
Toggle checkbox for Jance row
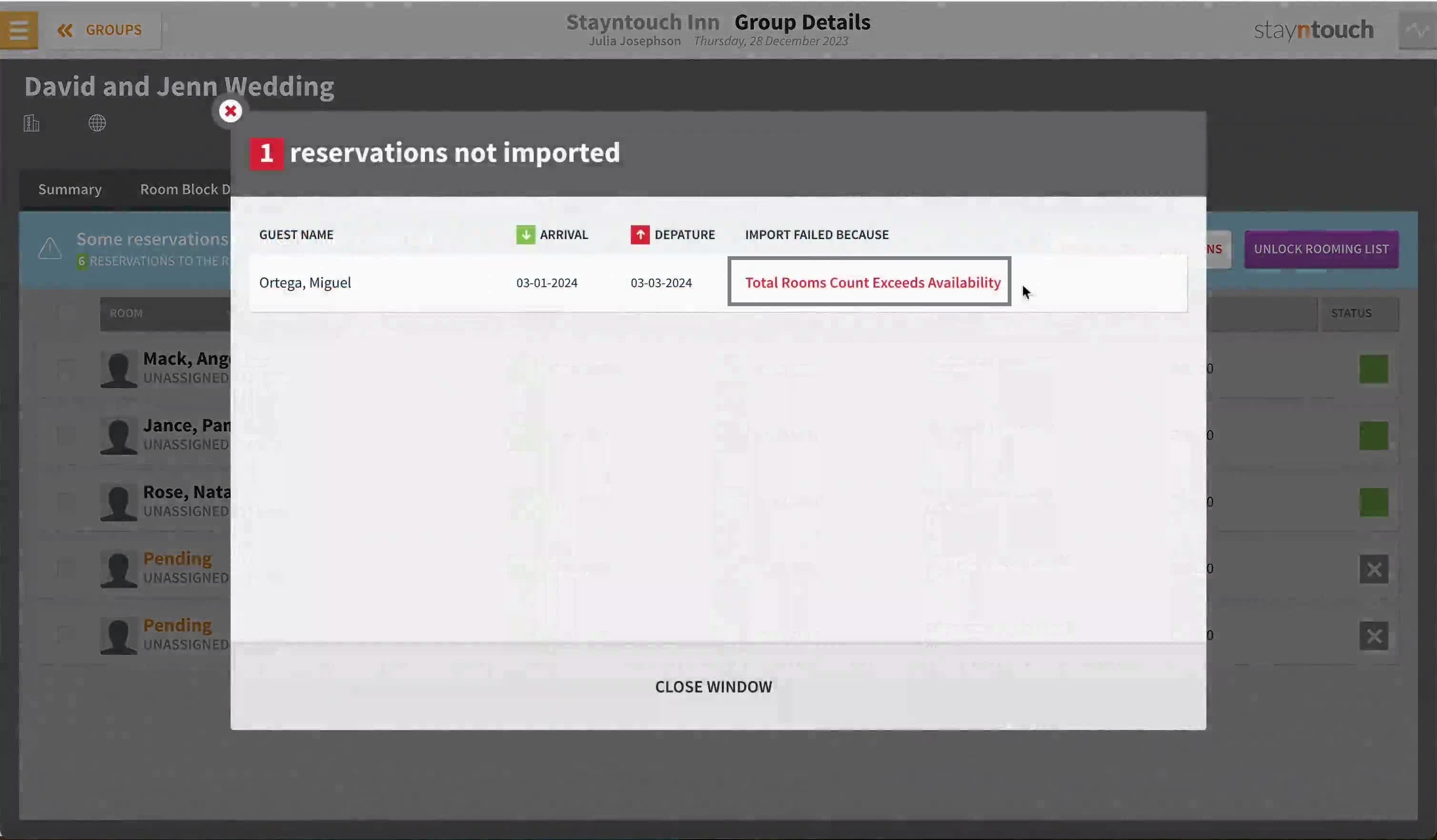(x=66, y=436)
